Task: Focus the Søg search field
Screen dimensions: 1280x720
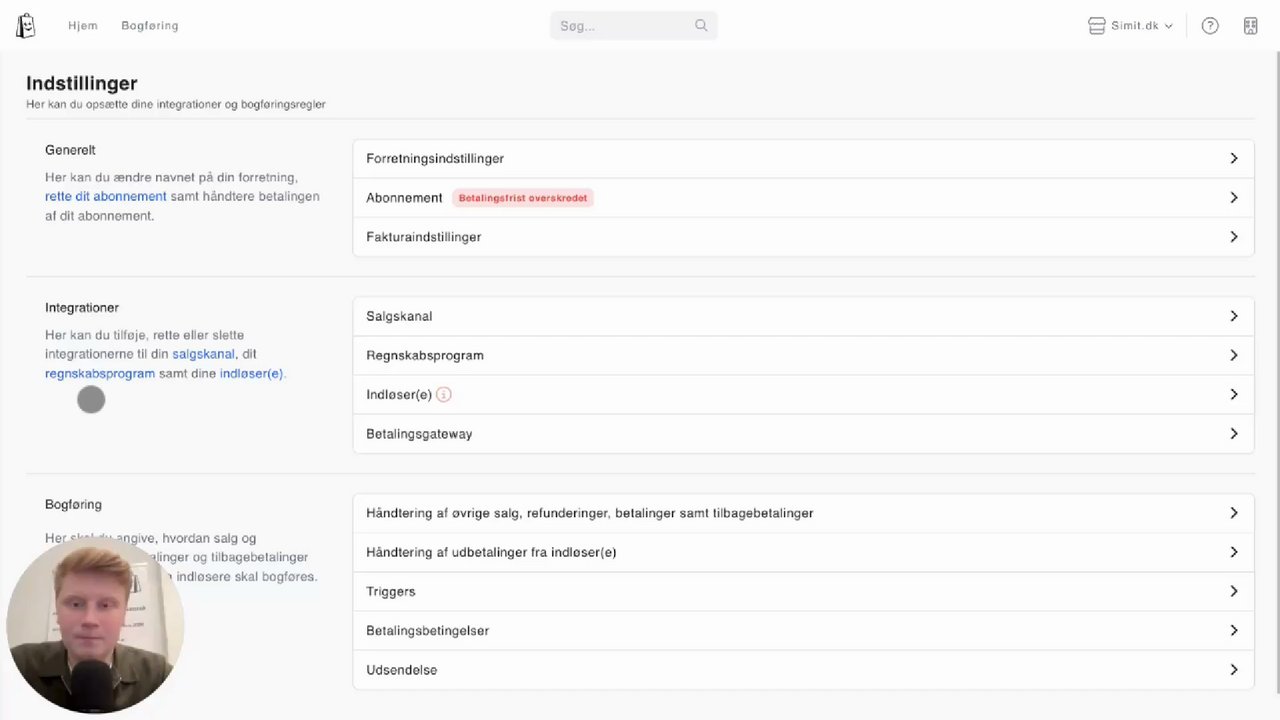Action: pyautogui.click(x=620, y=26)
